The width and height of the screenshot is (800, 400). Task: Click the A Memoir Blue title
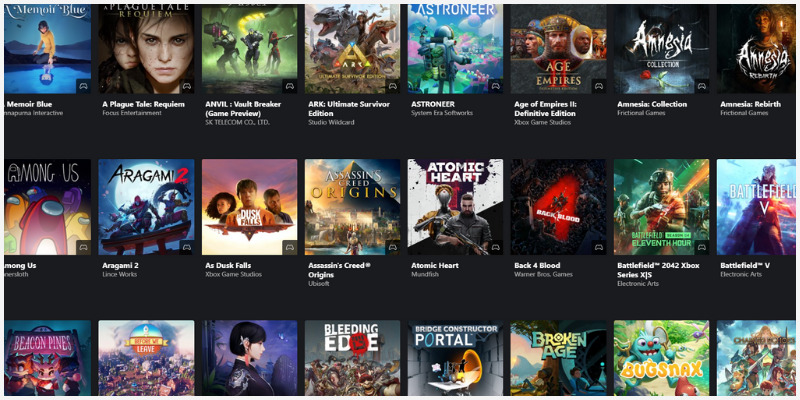click(x=28, y=104)
